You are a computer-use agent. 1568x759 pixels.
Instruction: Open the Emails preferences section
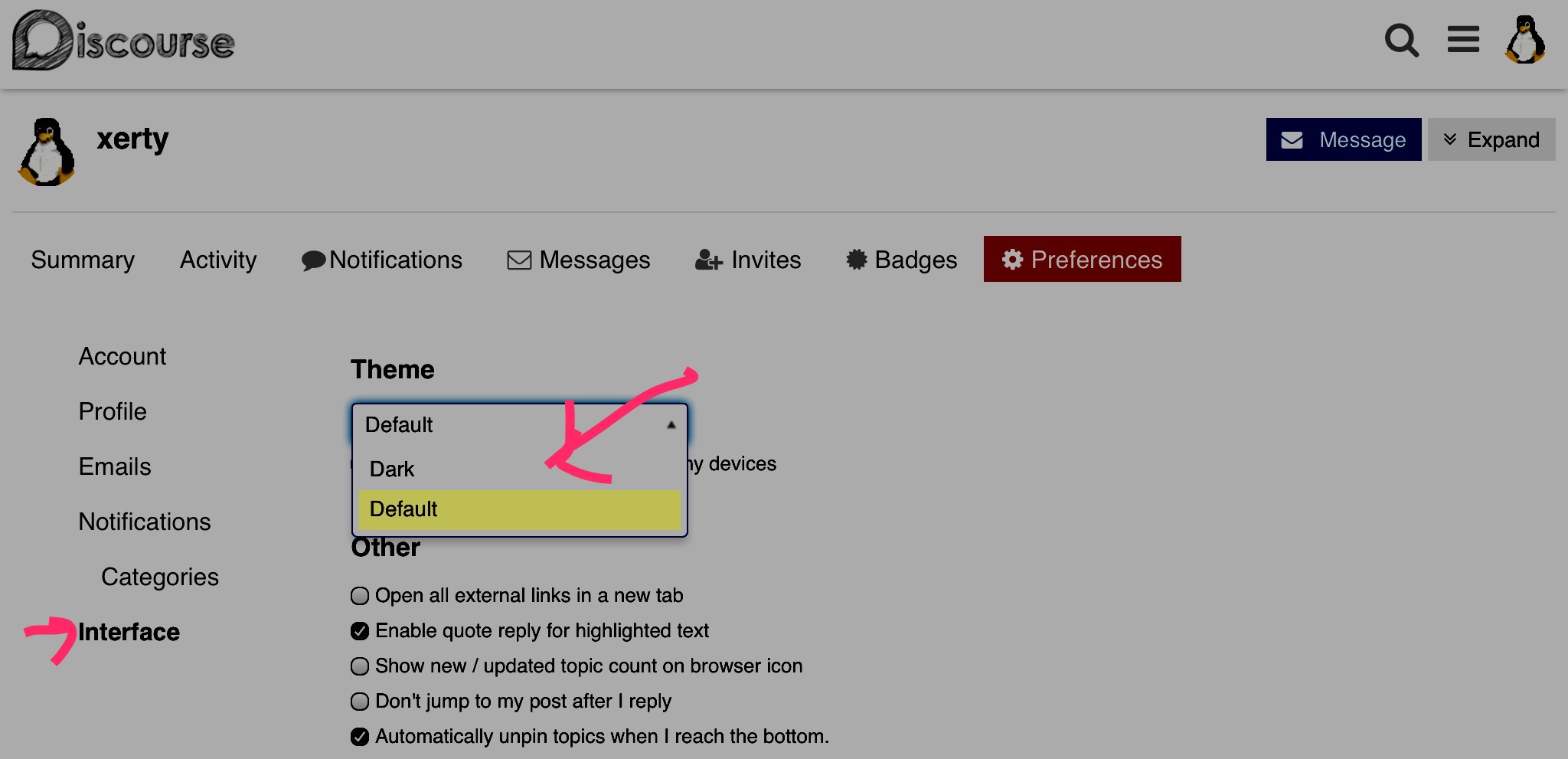pos(115,466)
